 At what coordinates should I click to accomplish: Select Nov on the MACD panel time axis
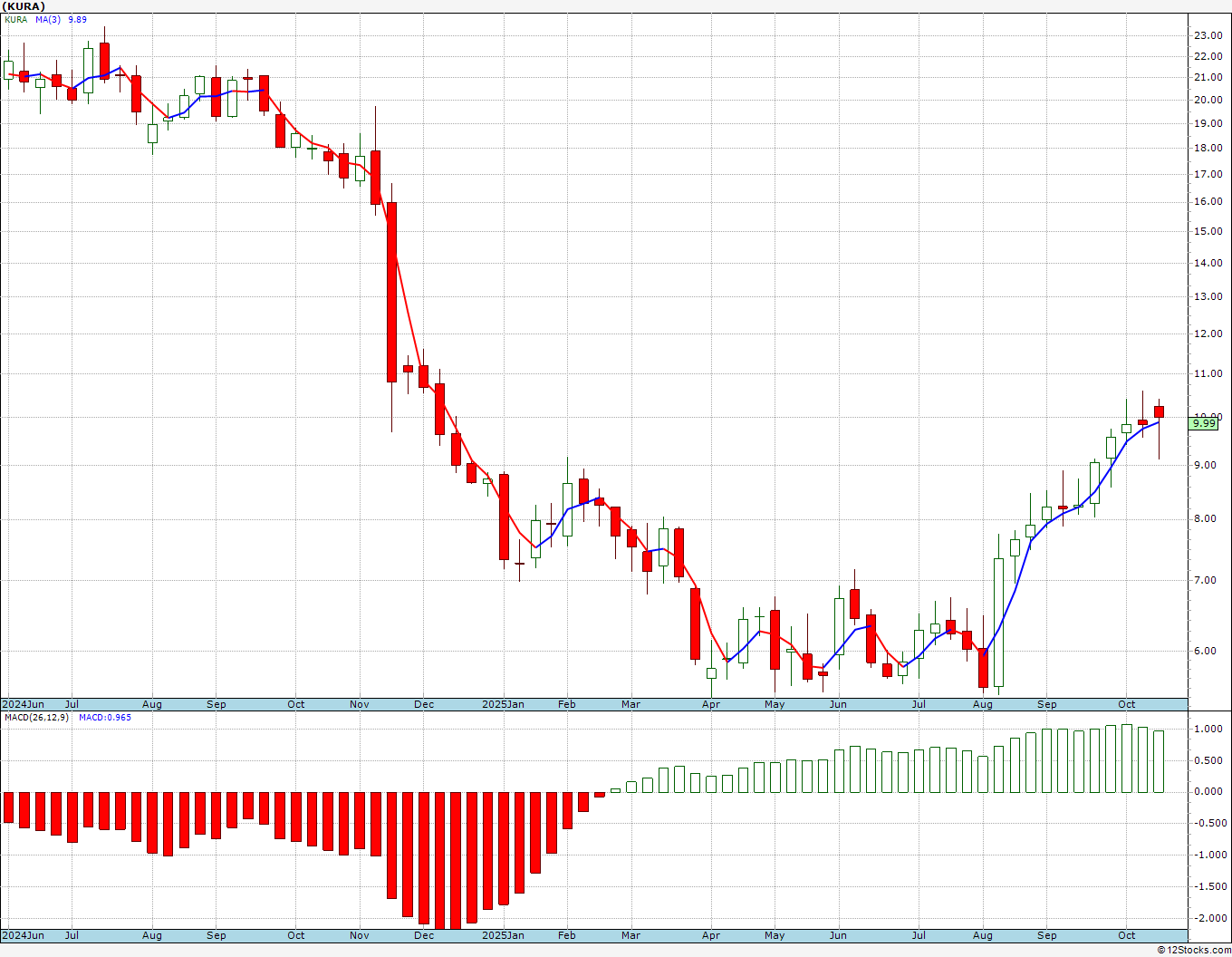(x=360, y=935)
